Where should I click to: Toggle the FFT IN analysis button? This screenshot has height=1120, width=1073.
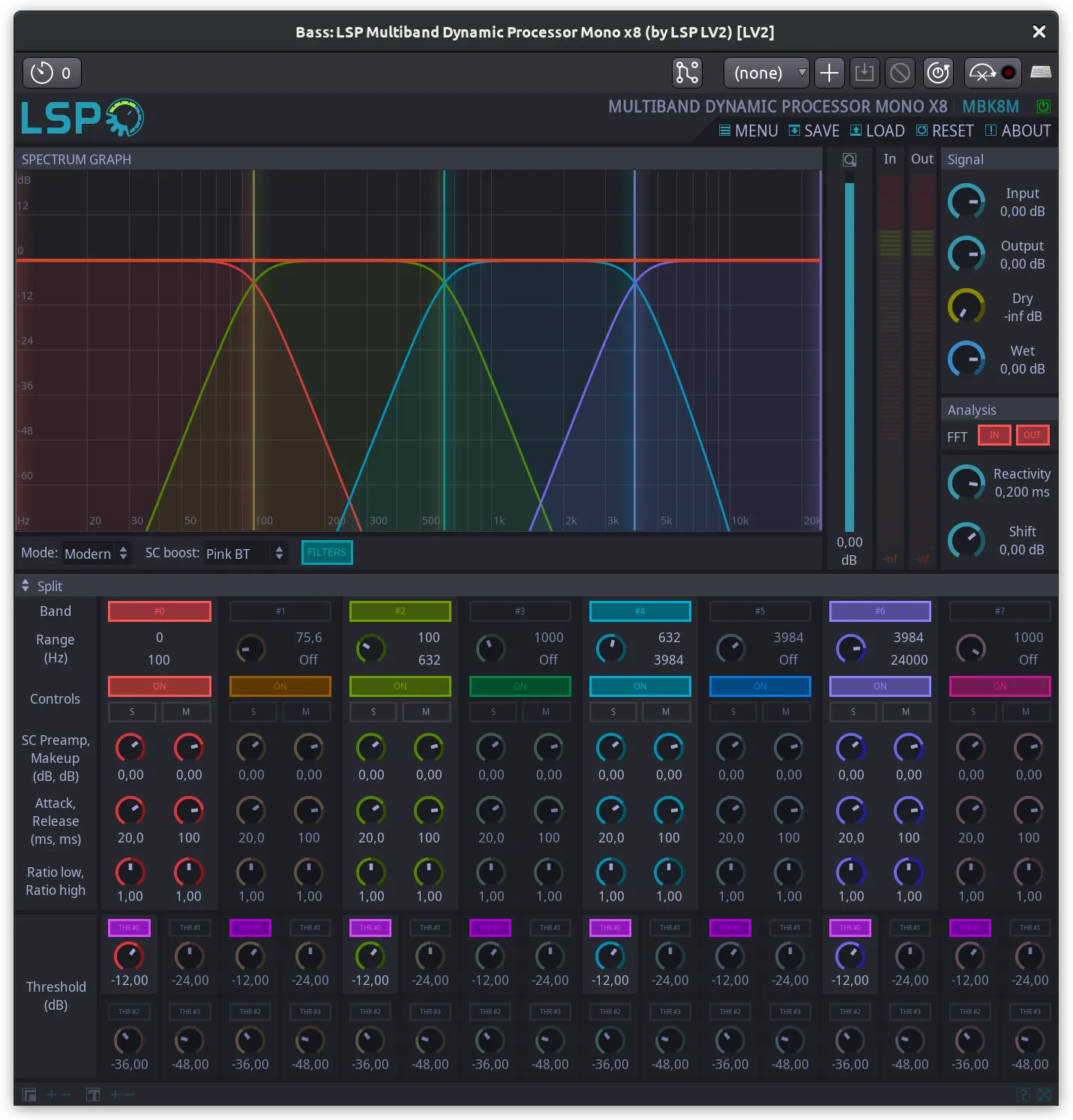[994, 435]
